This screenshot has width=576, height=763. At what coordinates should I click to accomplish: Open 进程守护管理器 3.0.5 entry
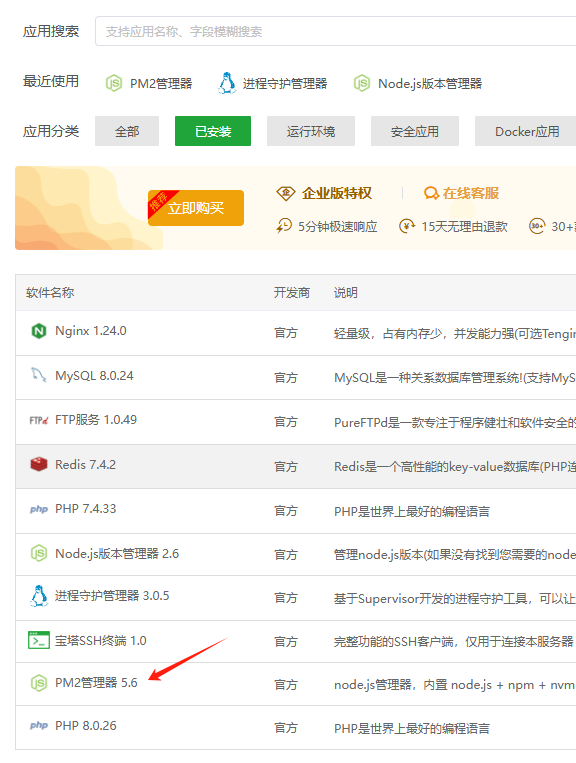point(112,596)
